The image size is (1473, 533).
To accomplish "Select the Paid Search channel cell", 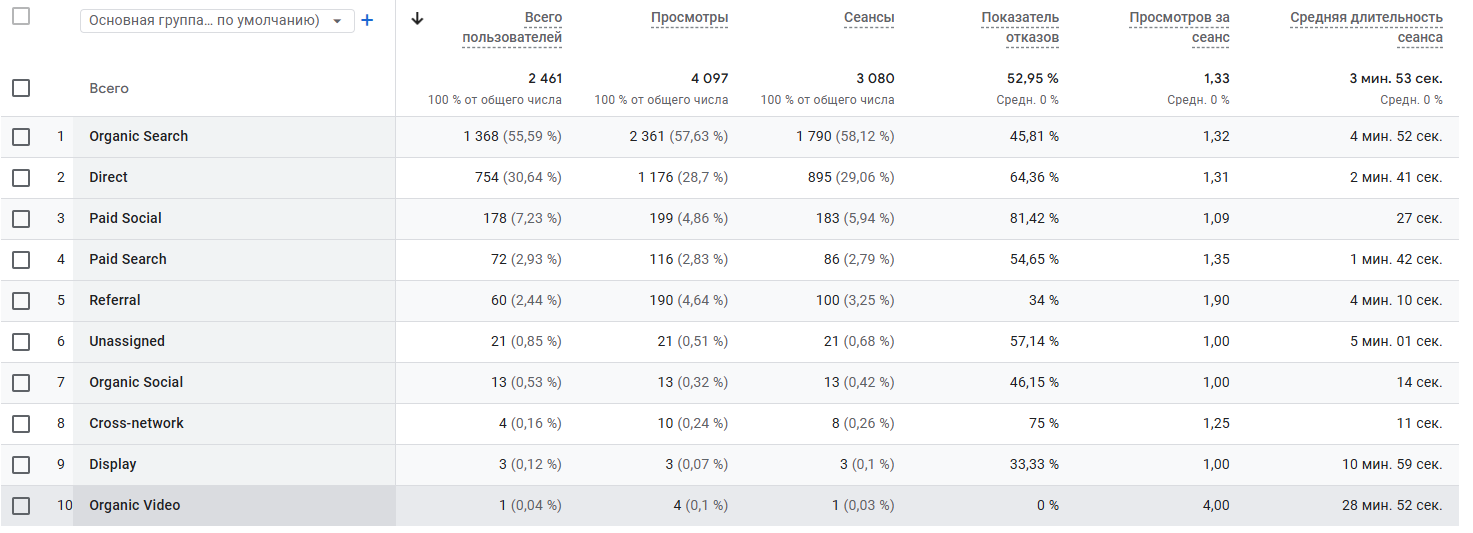I will click(x=128, y=260).
